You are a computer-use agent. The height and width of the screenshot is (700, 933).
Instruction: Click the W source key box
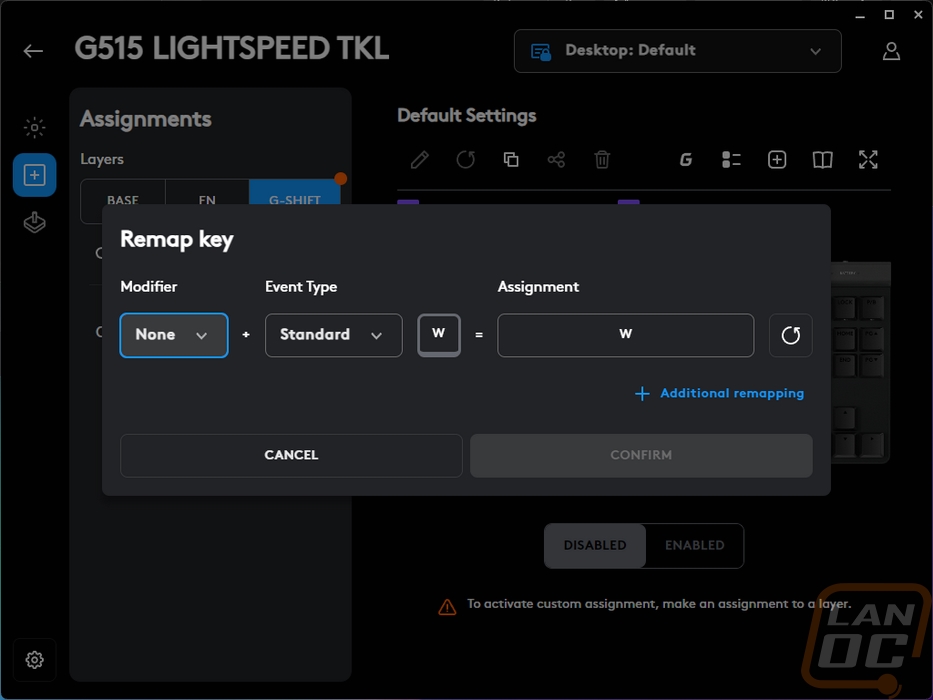439,335
